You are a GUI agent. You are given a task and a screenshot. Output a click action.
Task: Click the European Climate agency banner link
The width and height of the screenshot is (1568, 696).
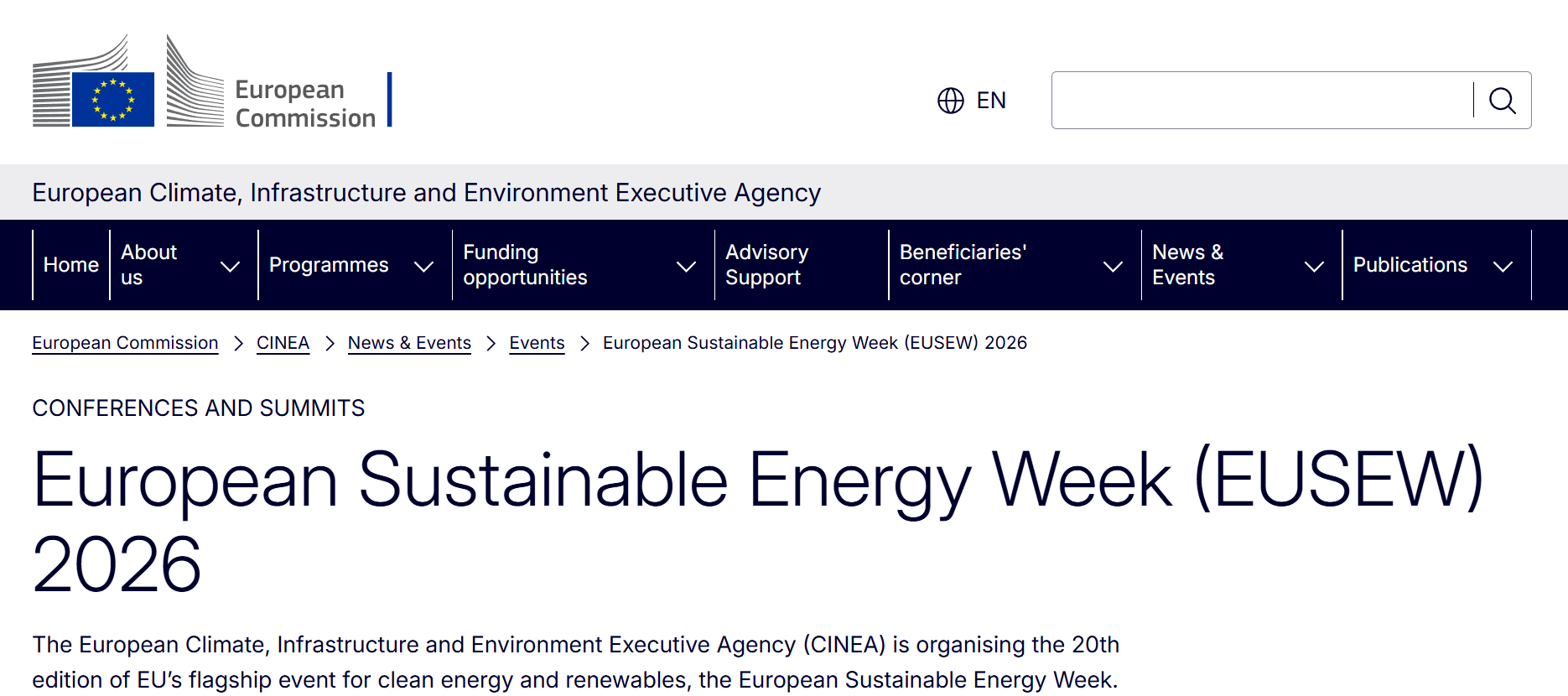point(426,192)
